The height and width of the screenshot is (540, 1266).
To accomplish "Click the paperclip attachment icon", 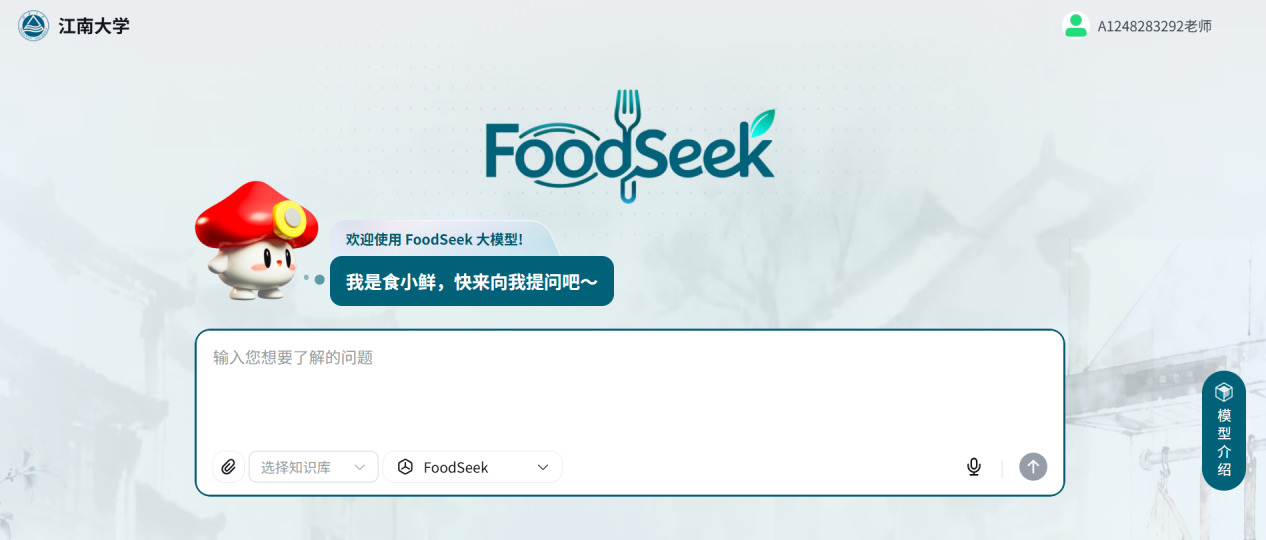I will (229, 467).
